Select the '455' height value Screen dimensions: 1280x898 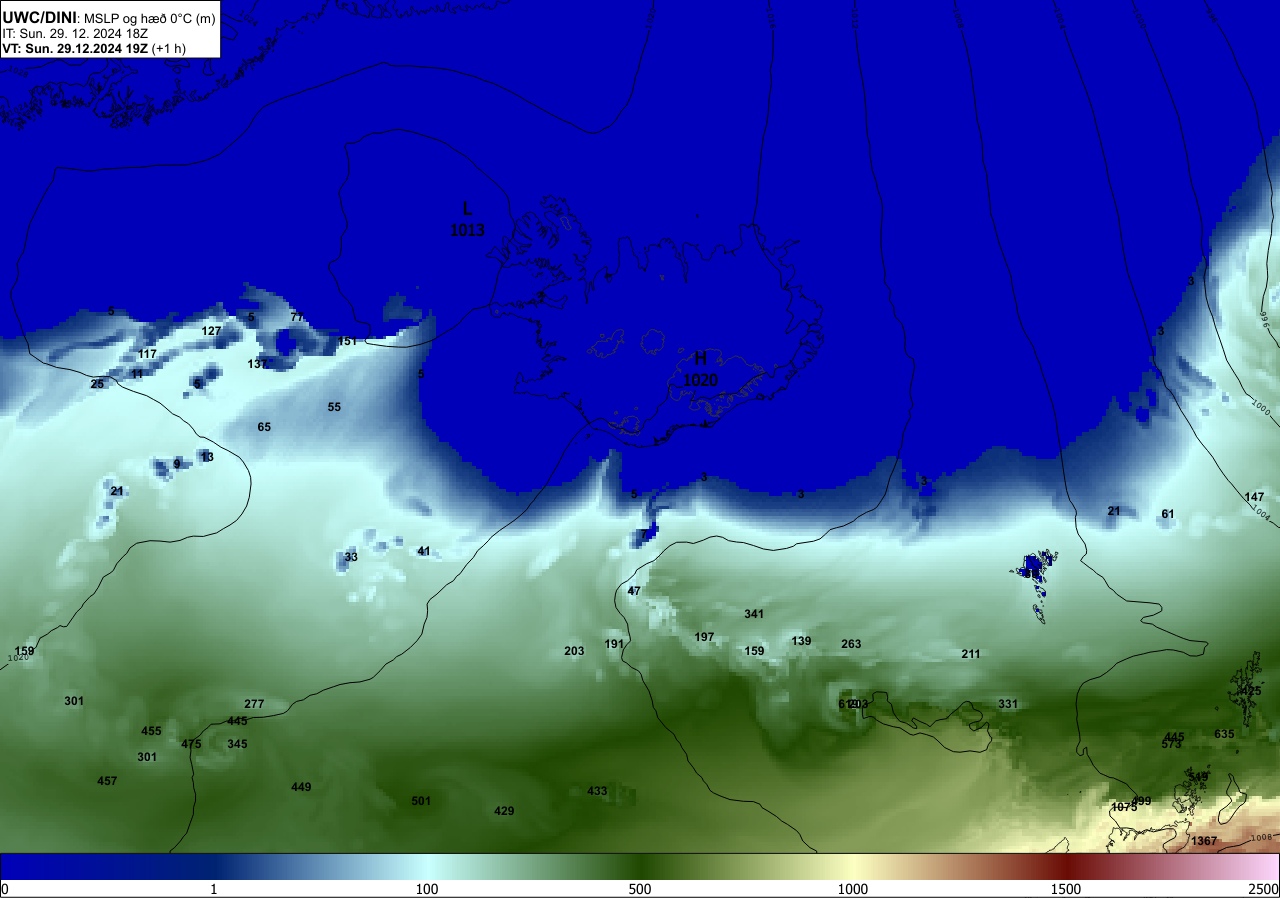coord(151,731)
